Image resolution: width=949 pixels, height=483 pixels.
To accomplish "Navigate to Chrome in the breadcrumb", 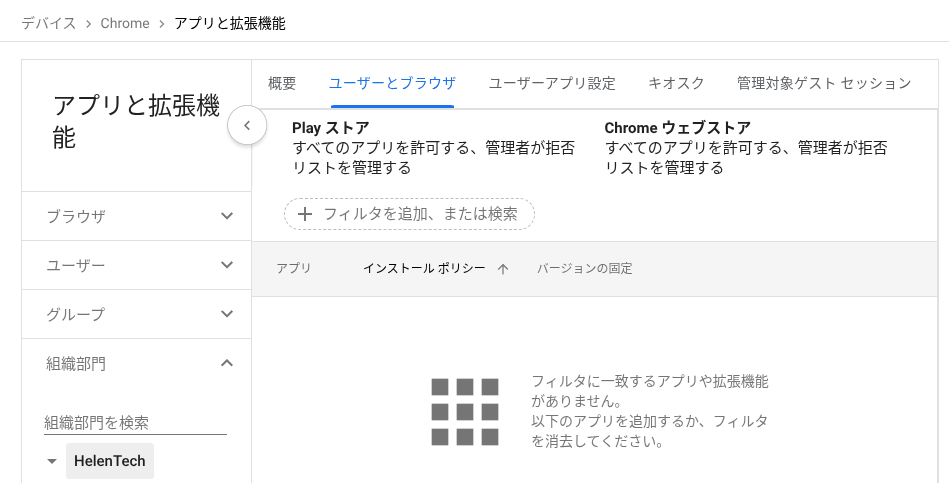I will (125, 23).
